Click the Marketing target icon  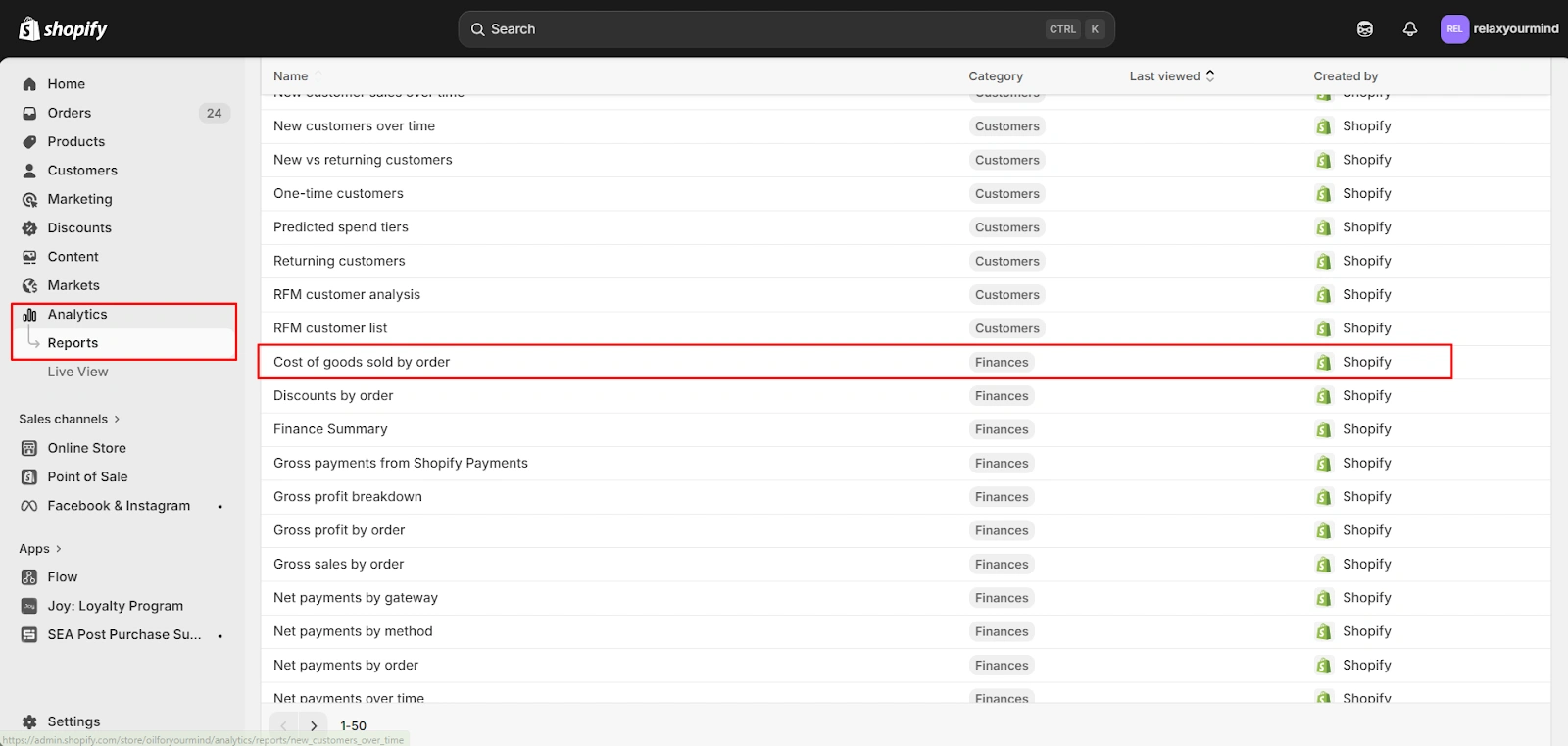(29, 199)
